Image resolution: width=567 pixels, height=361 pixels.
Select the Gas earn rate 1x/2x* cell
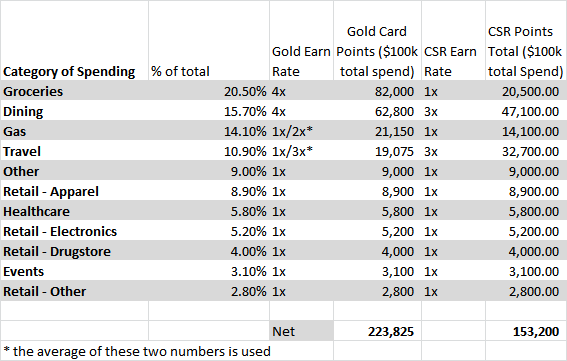tap(301, 131)
